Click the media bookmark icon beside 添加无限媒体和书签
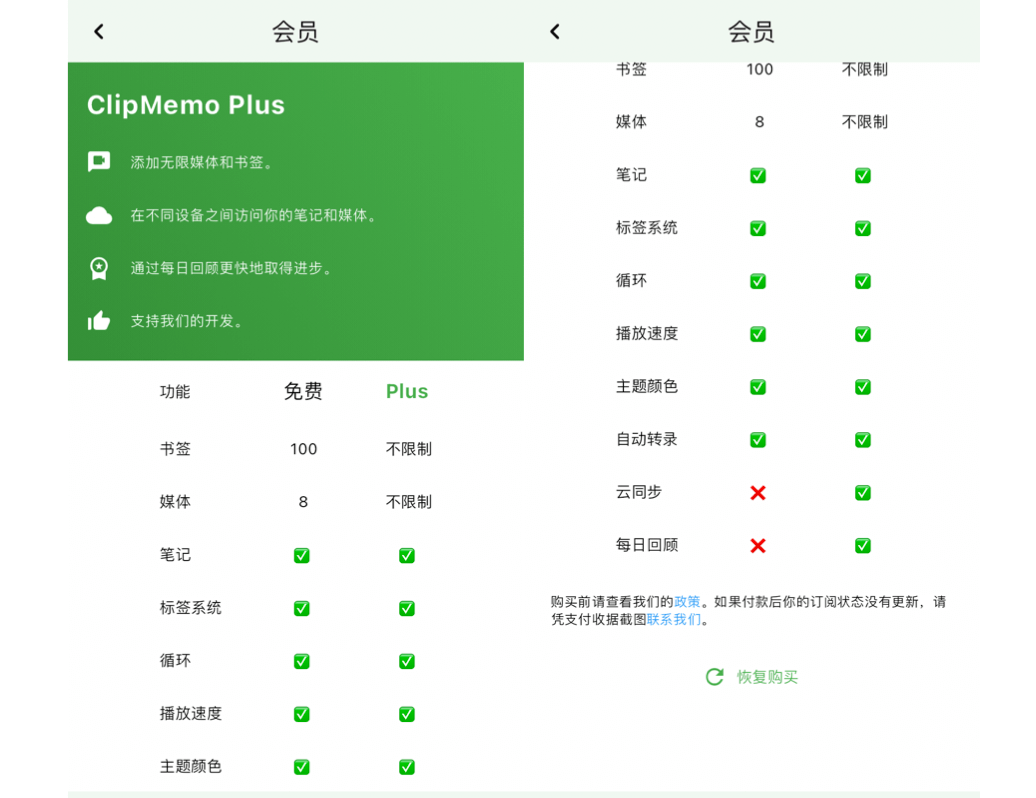Viewport: 1036px width, 798px height. point(99,162)
